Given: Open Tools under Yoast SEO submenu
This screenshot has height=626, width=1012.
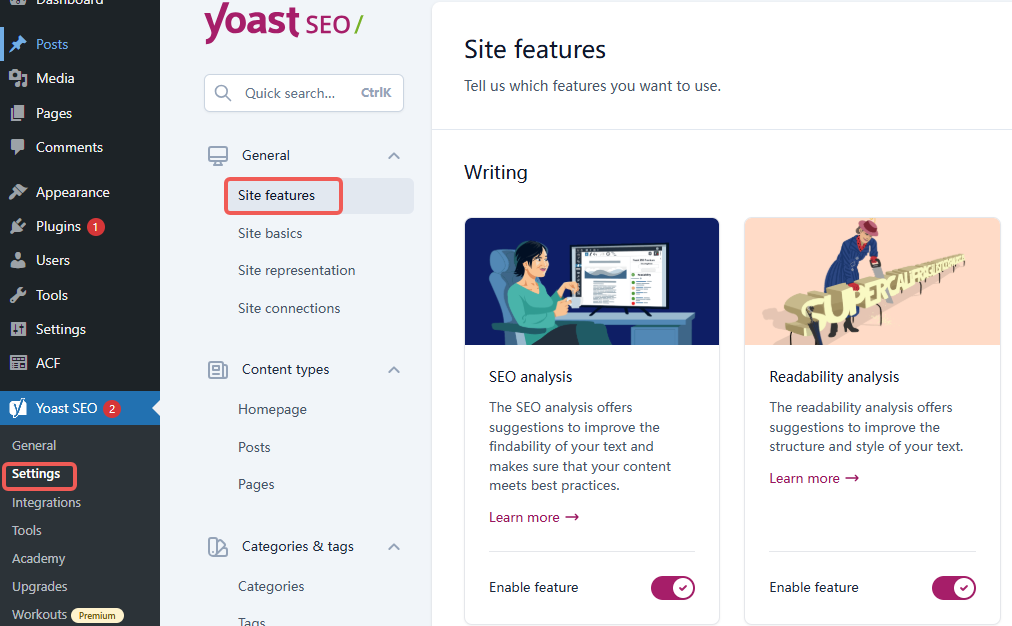Looking at the screenshot, I should click(x=26, y=530).
